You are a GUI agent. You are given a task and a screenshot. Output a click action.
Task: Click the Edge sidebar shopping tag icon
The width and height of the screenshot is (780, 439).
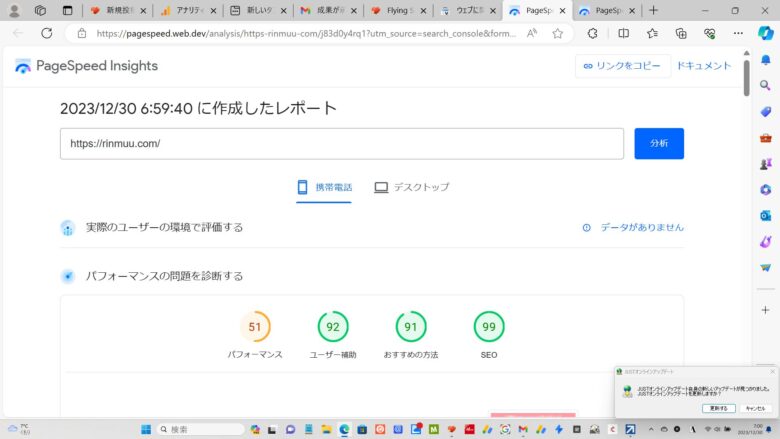coord(765,112)
